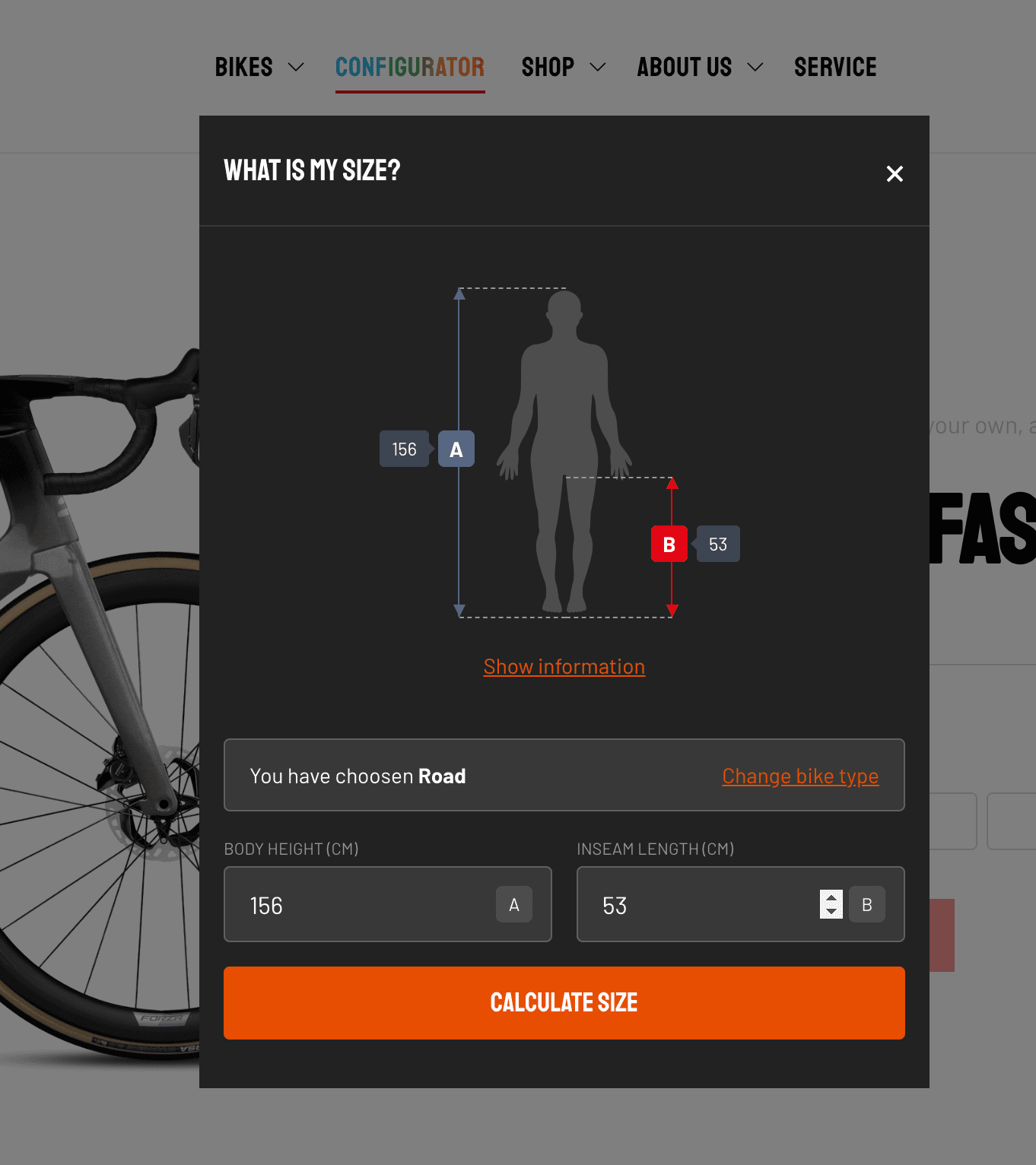Open the Configurator tab
1036x1165 pixels.
coord(410,67)
